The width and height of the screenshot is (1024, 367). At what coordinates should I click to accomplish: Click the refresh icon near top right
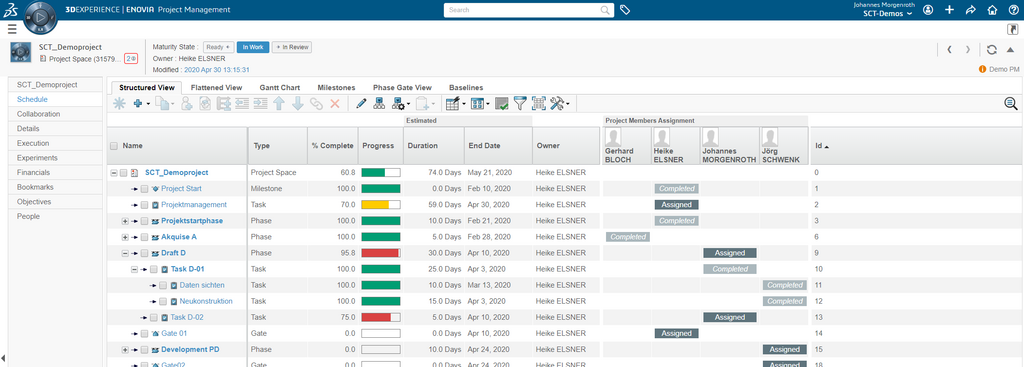[x=992, y=50]
